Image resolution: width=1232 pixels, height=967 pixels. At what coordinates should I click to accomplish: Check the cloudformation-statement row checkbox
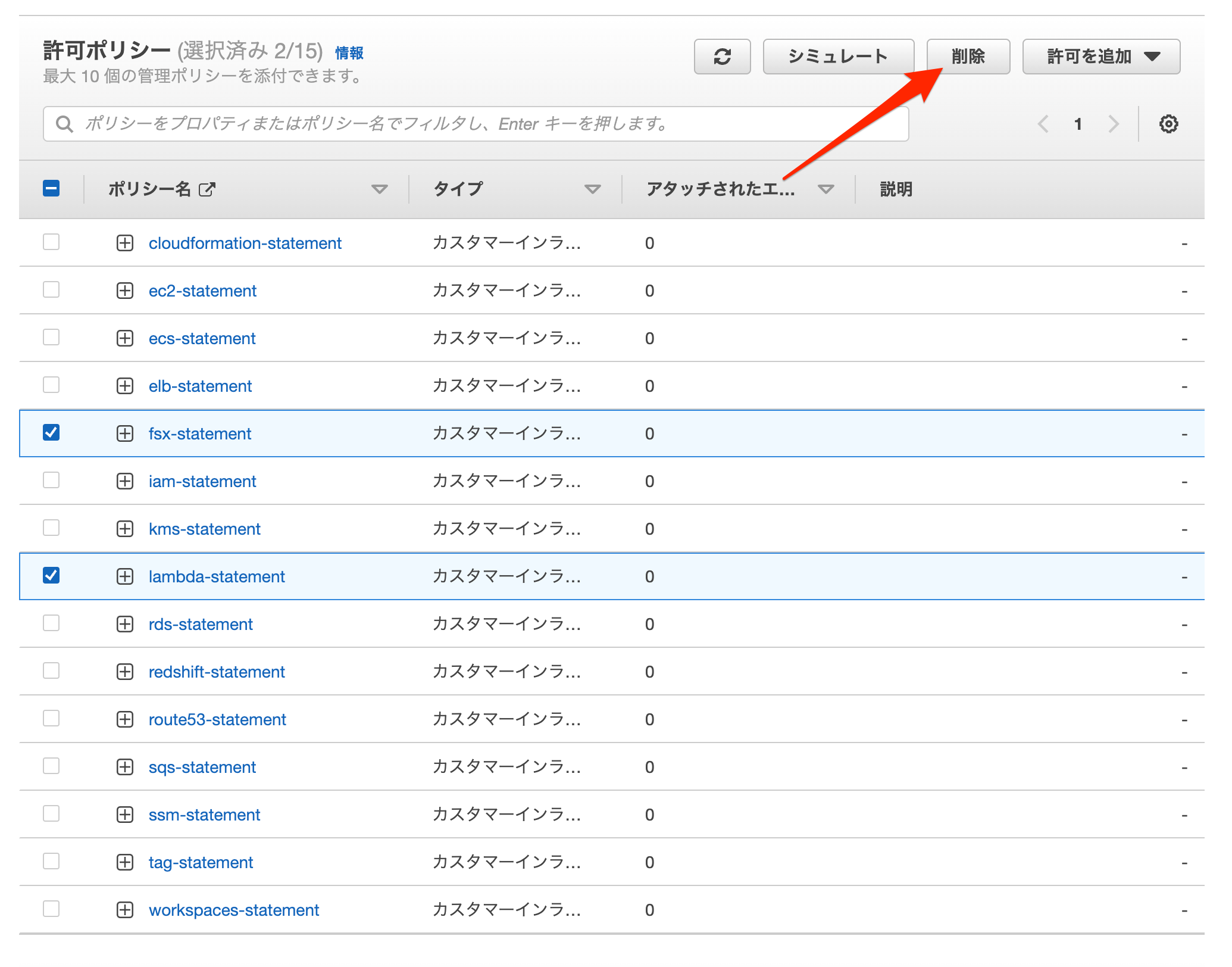point(51,242)
